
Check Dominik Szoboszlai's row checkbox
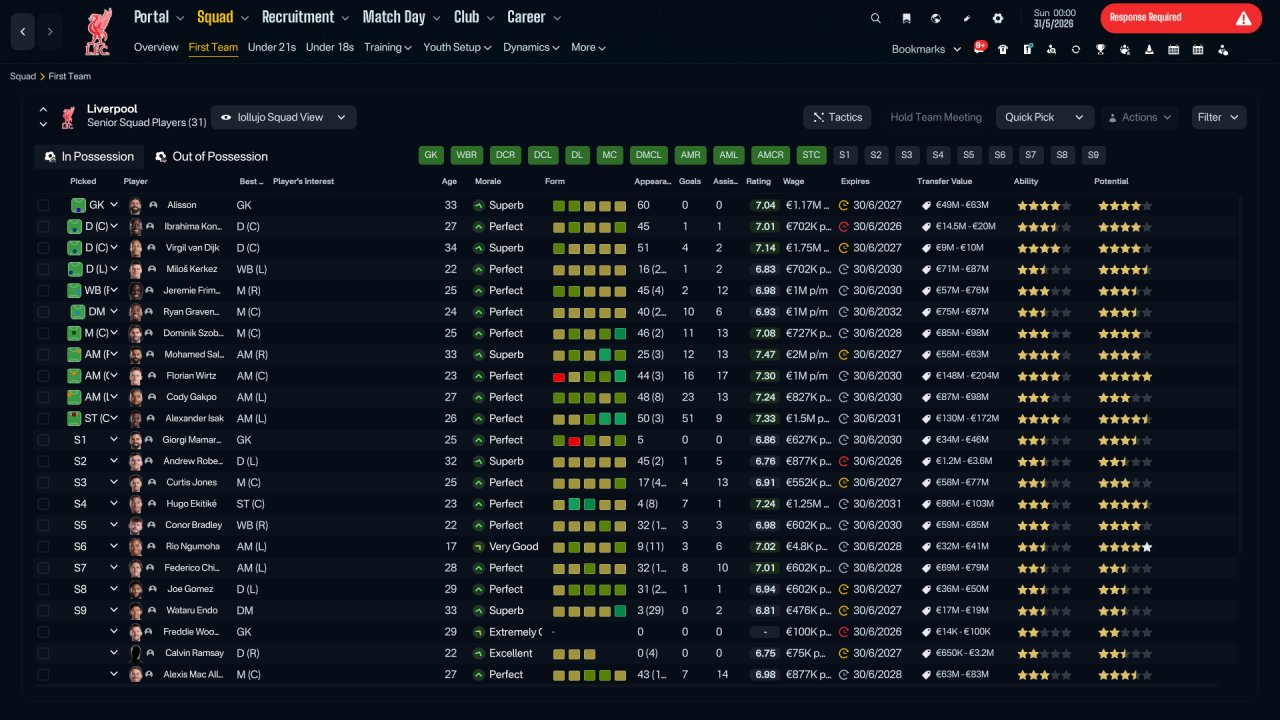click(43, 333)
